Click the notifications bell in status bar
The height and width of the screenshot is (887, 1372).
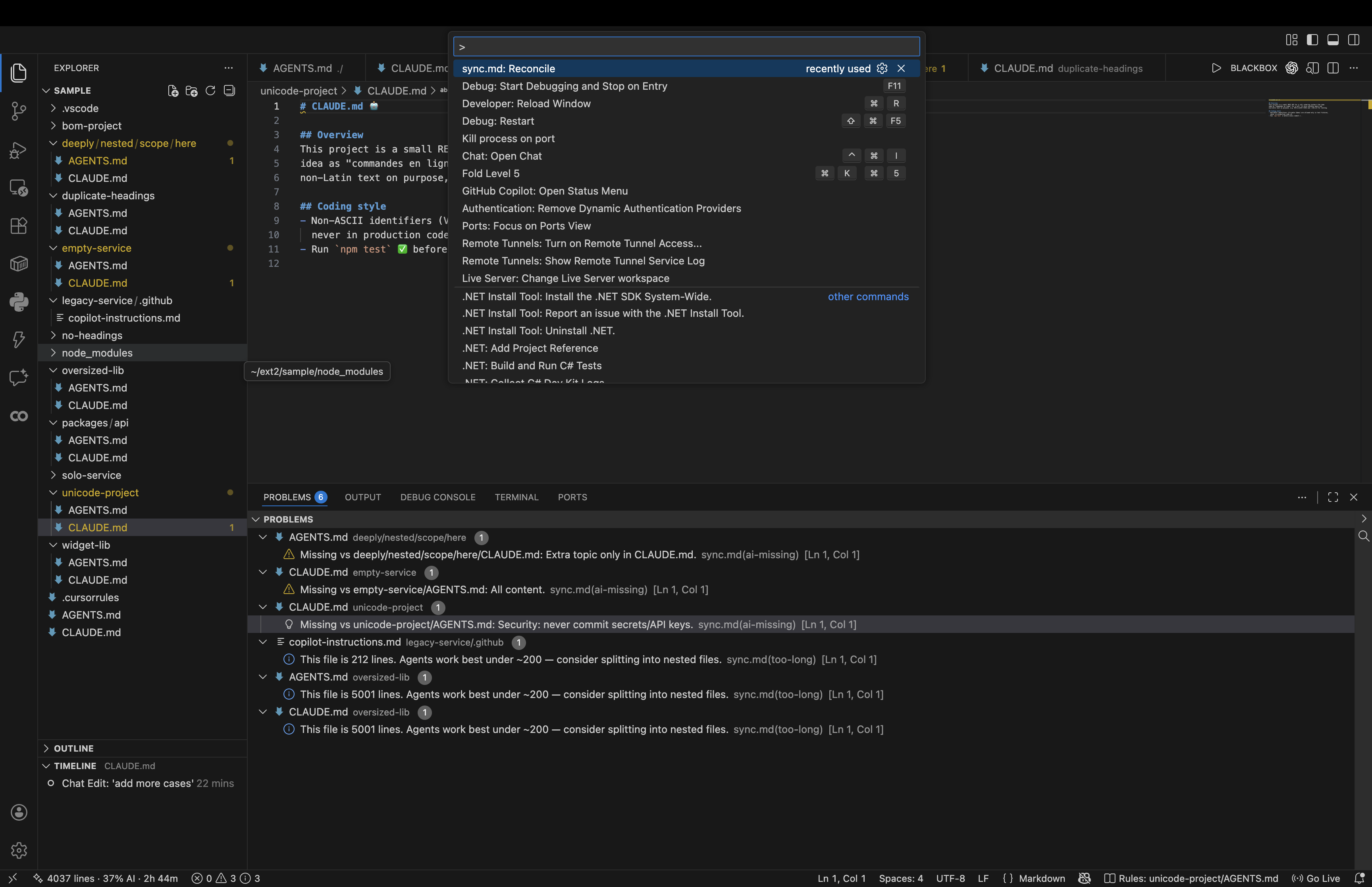pyautogui.click(x=1359, y=878)
